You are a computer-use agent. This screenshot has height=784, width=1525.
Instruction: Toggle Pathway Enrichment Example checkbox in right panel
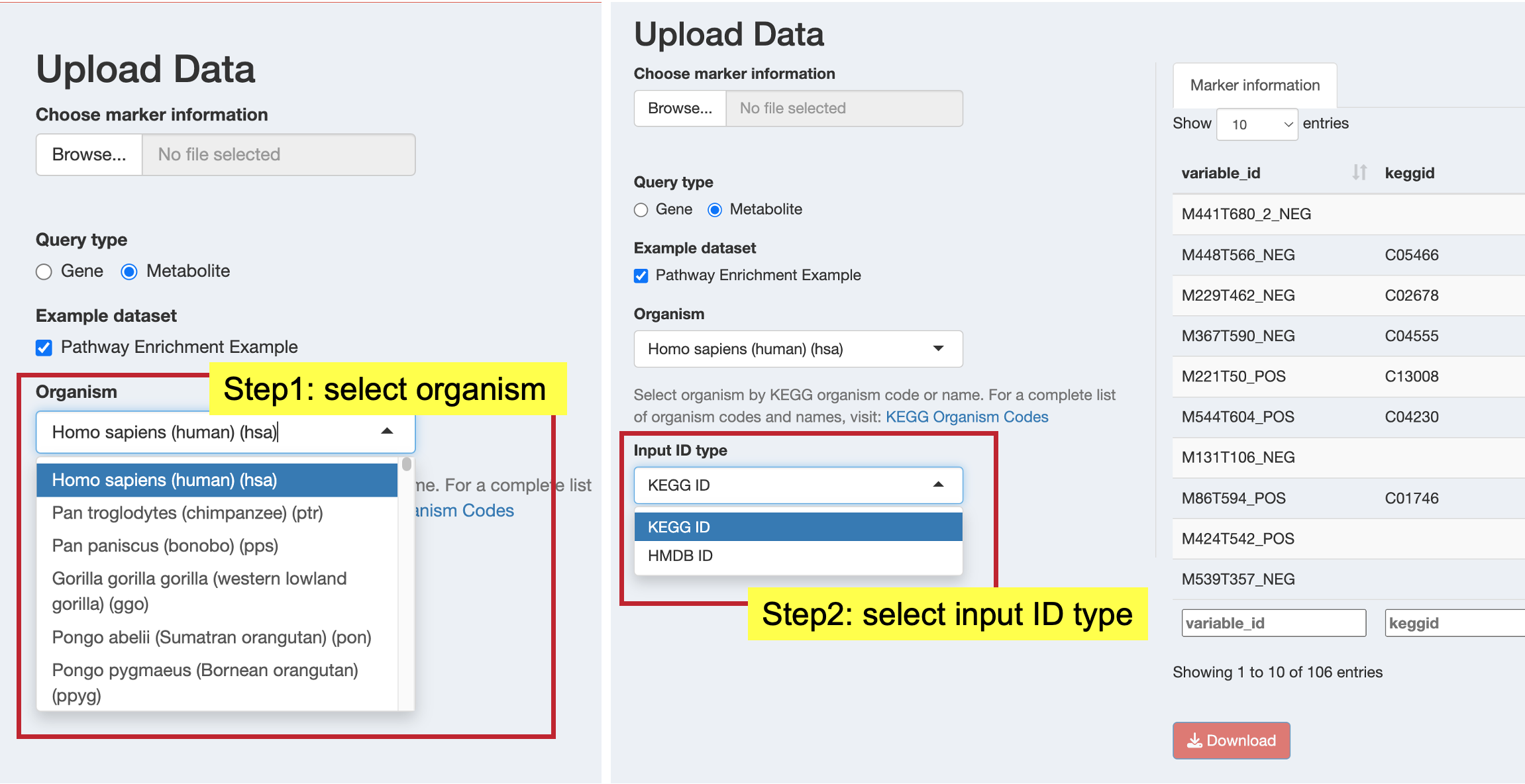[641, 275]
